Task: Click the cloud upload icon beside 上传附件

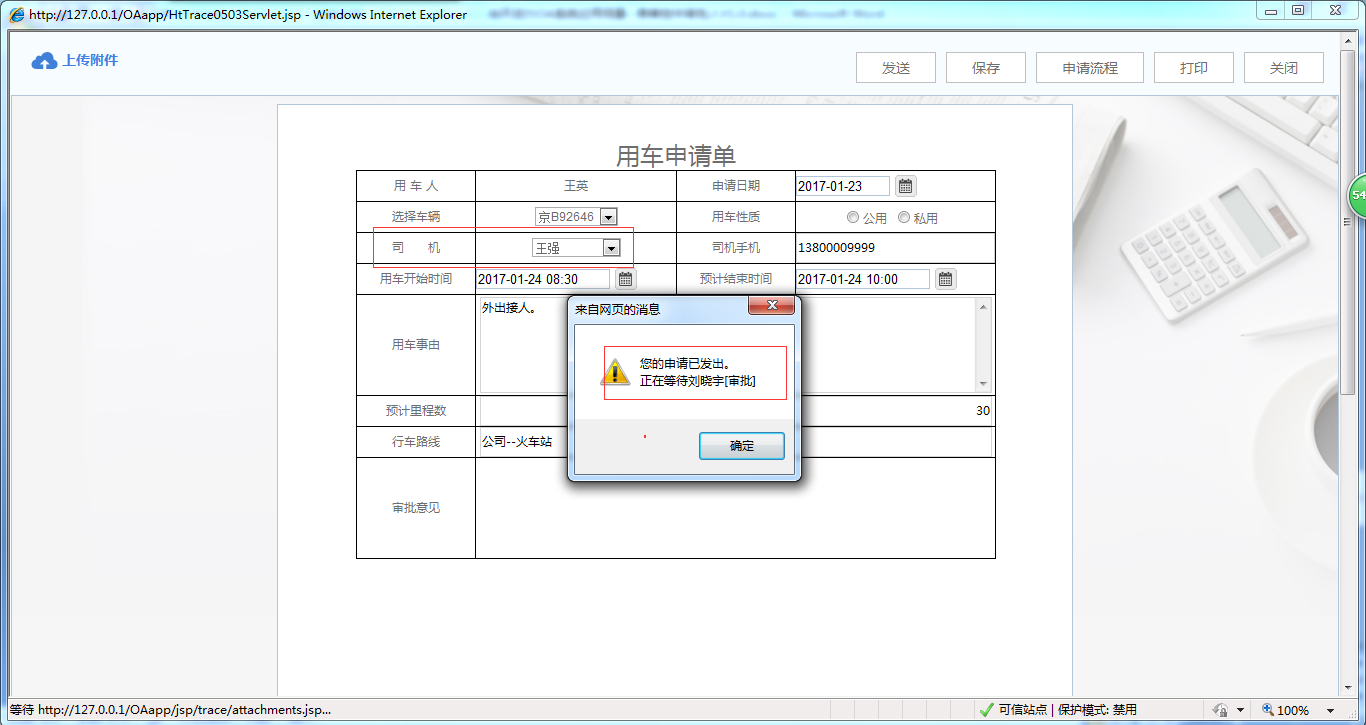Action: click(43, 60)
